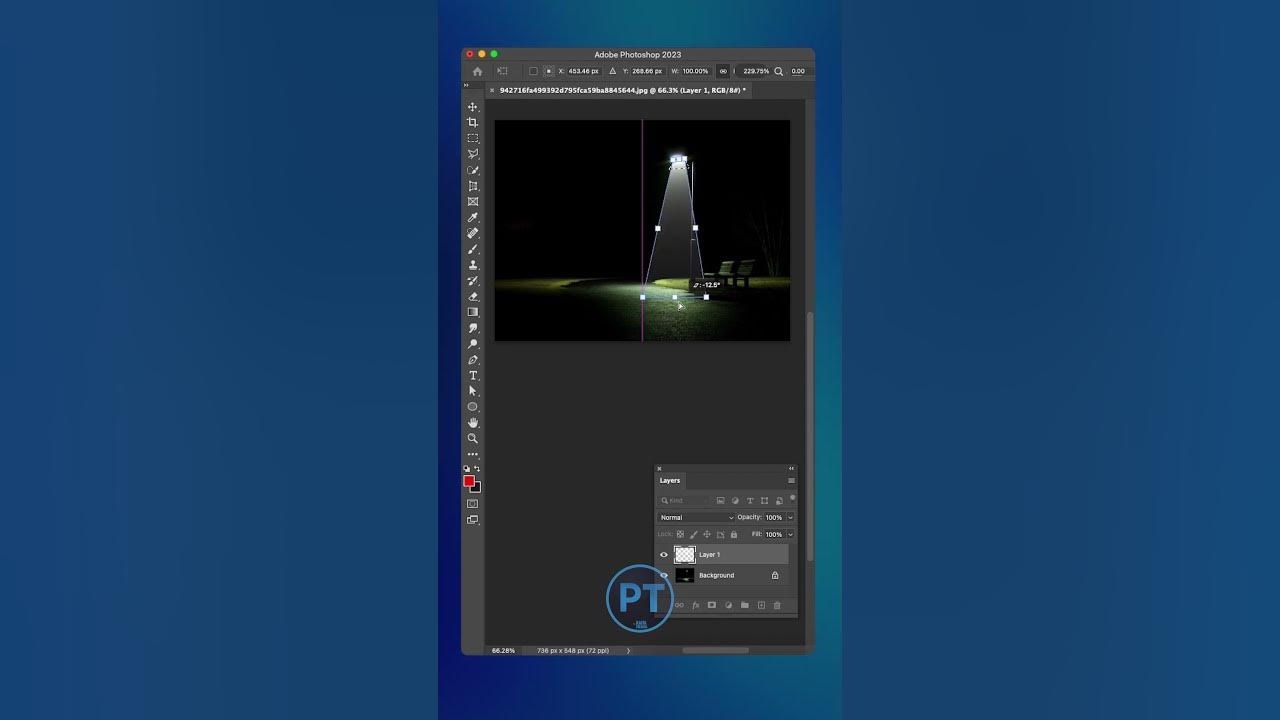Select the Crop tool
1280x720 pixels.
pos(473,123)
